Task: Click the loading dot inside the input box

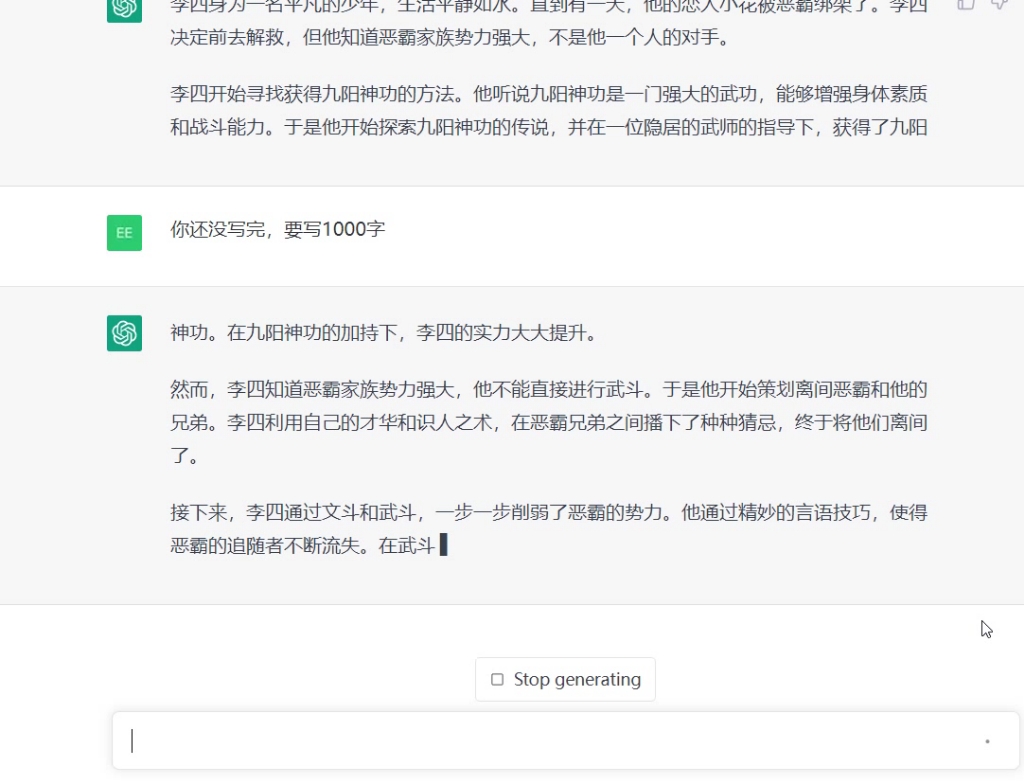Action: click(x=987, y=741)
